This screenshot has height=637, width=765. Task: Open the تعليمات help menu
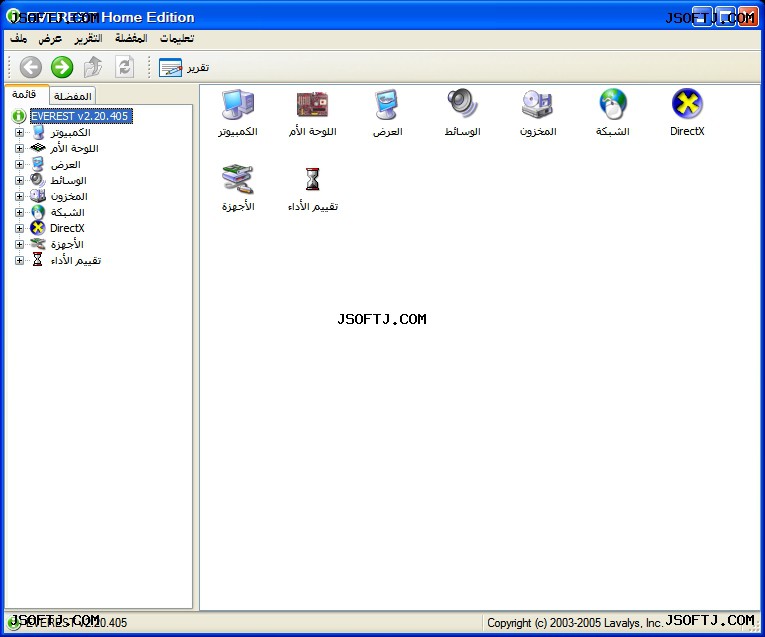point(177,38)
